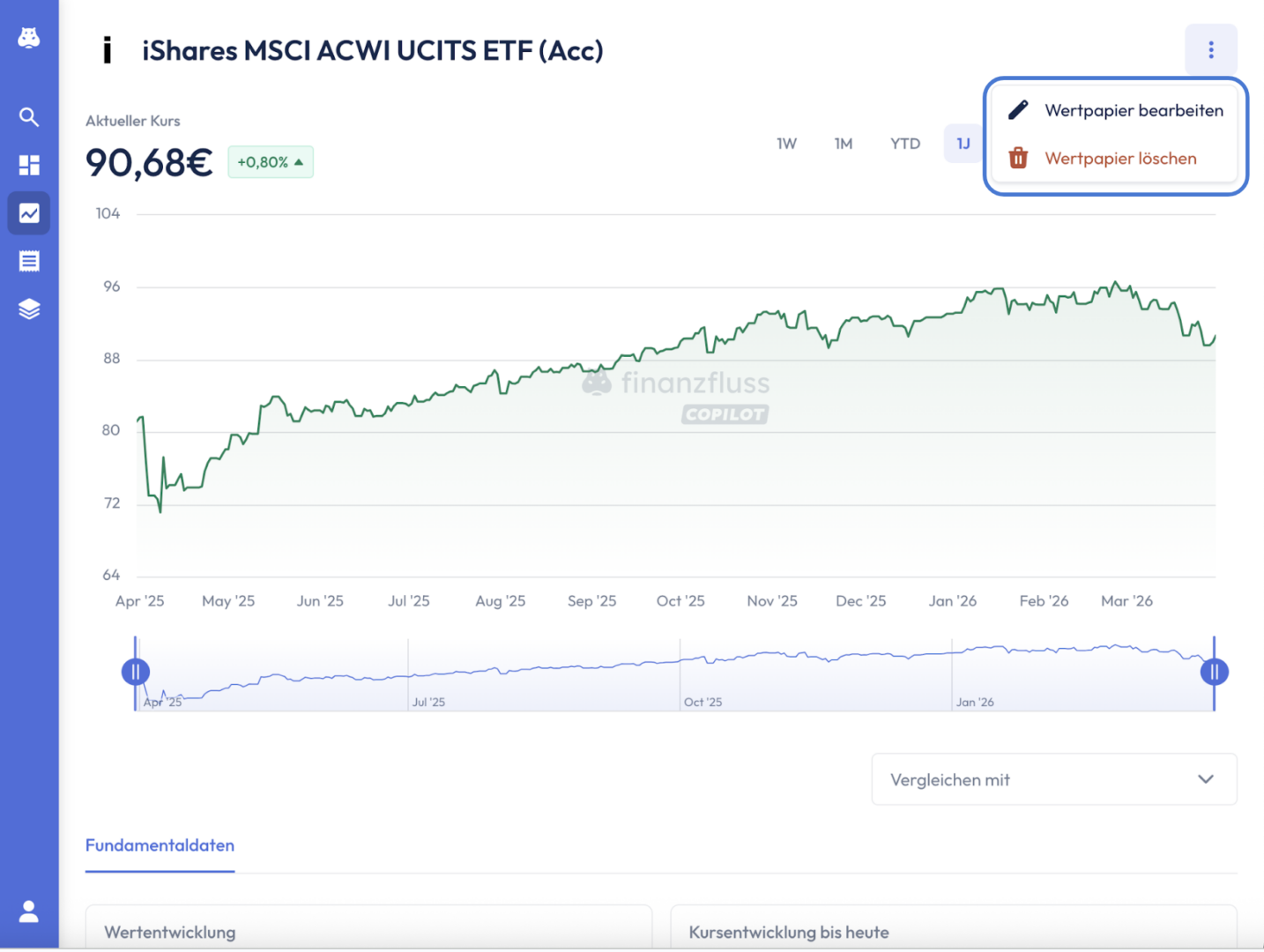Image resolution: width=1264 pixels, height=952 pixels.
Task: Select the YTD time range
Action: coord(904,144)
